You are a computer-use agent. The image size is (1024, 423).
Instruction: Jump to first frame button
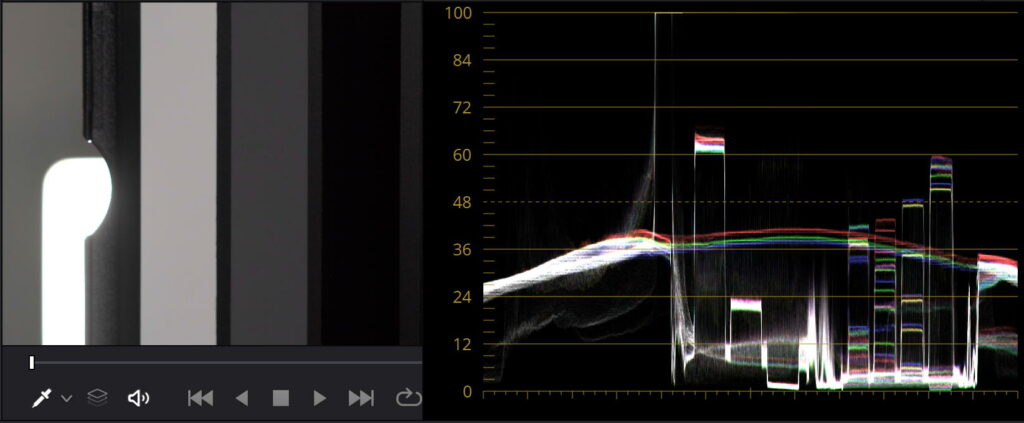tap(200, 398)
